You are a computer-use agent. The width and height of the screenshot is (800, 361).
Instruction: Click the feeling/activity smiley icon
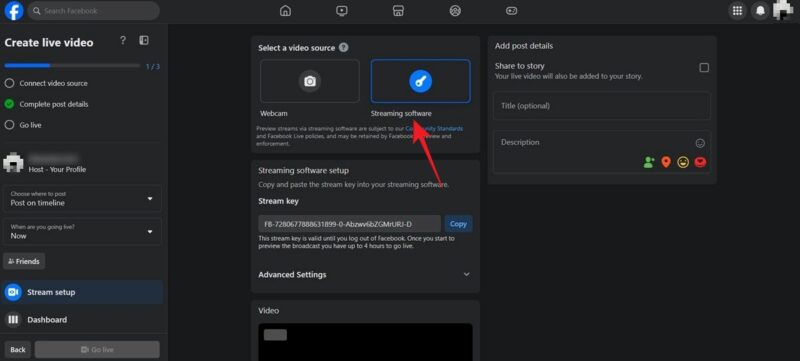683,162
